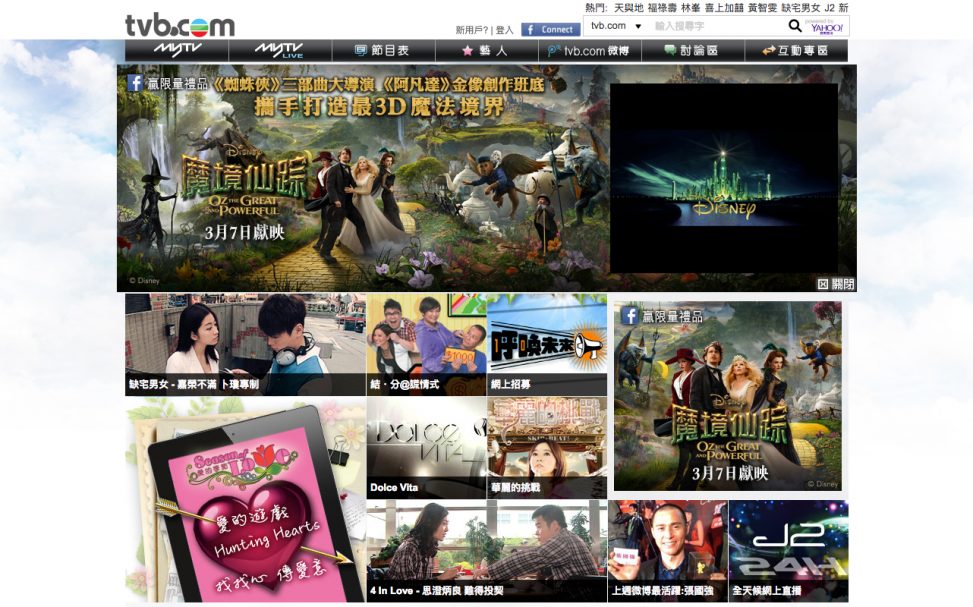Click the 魔境仙踪 Oz title in the wide banner
973x607 pixels.
pos(244,176)
